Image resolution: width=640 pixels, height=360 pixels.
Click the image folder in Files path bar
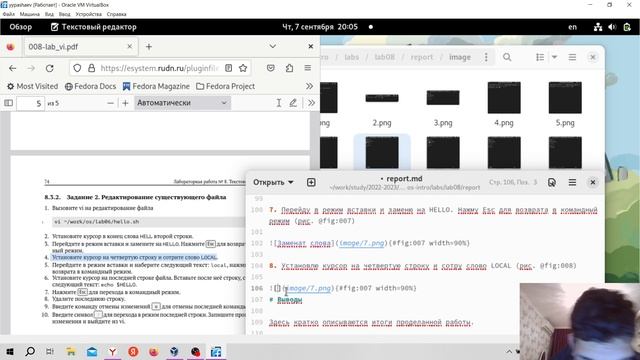[x=460, y=57]
